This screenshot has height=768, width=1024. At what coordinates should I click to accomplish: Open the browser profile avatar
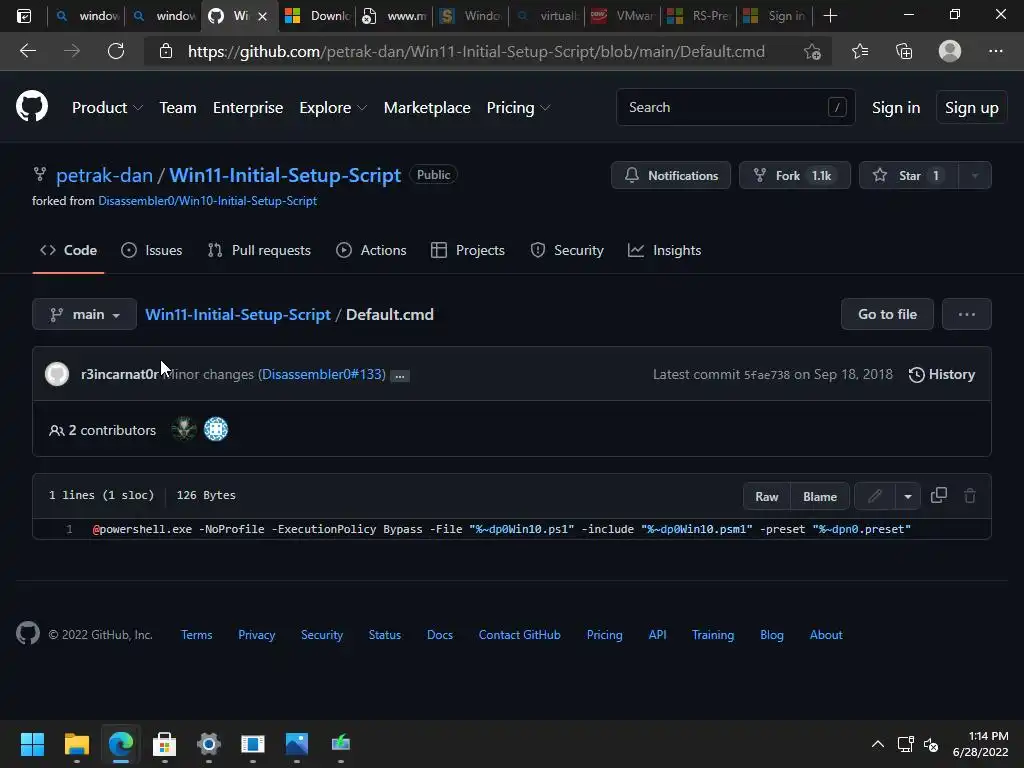tap(950, 51)
